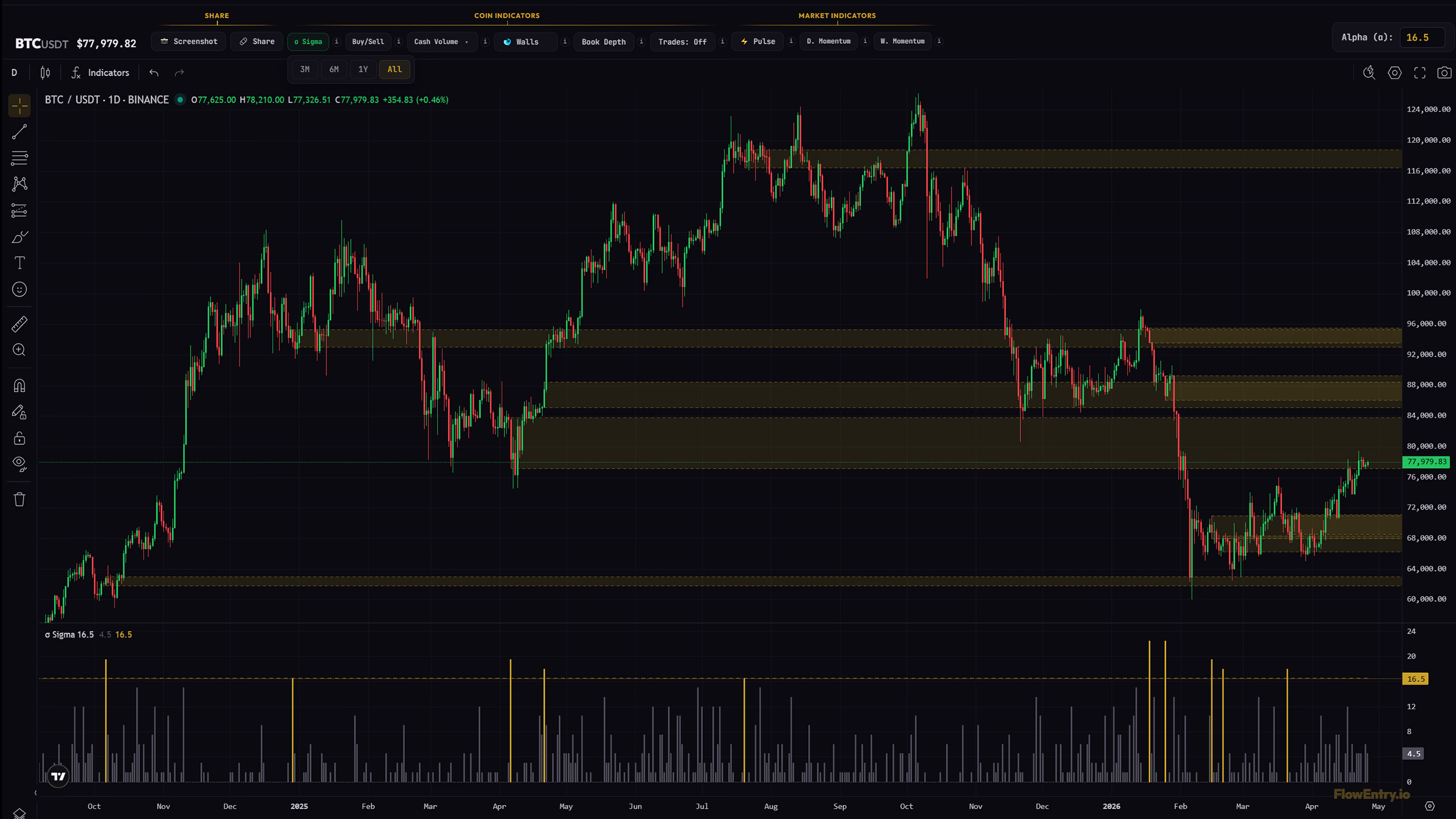The width and height of the screenshot is (1456, 819).
Task: Take a chart snapshot with camera icon
Action: coord(1444,73)
